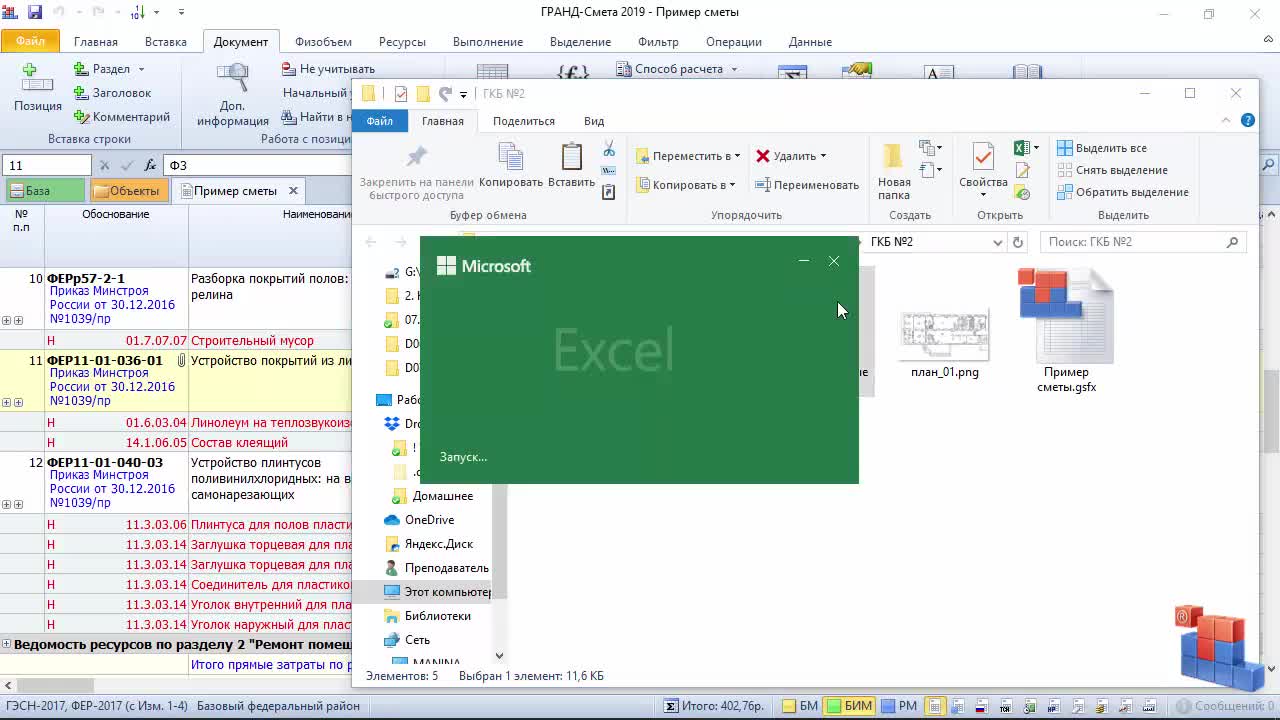Viewport: 1280px width, 720px height.
Task: Switch to the Выполнение ribbon tab
Action: point(488,42)
